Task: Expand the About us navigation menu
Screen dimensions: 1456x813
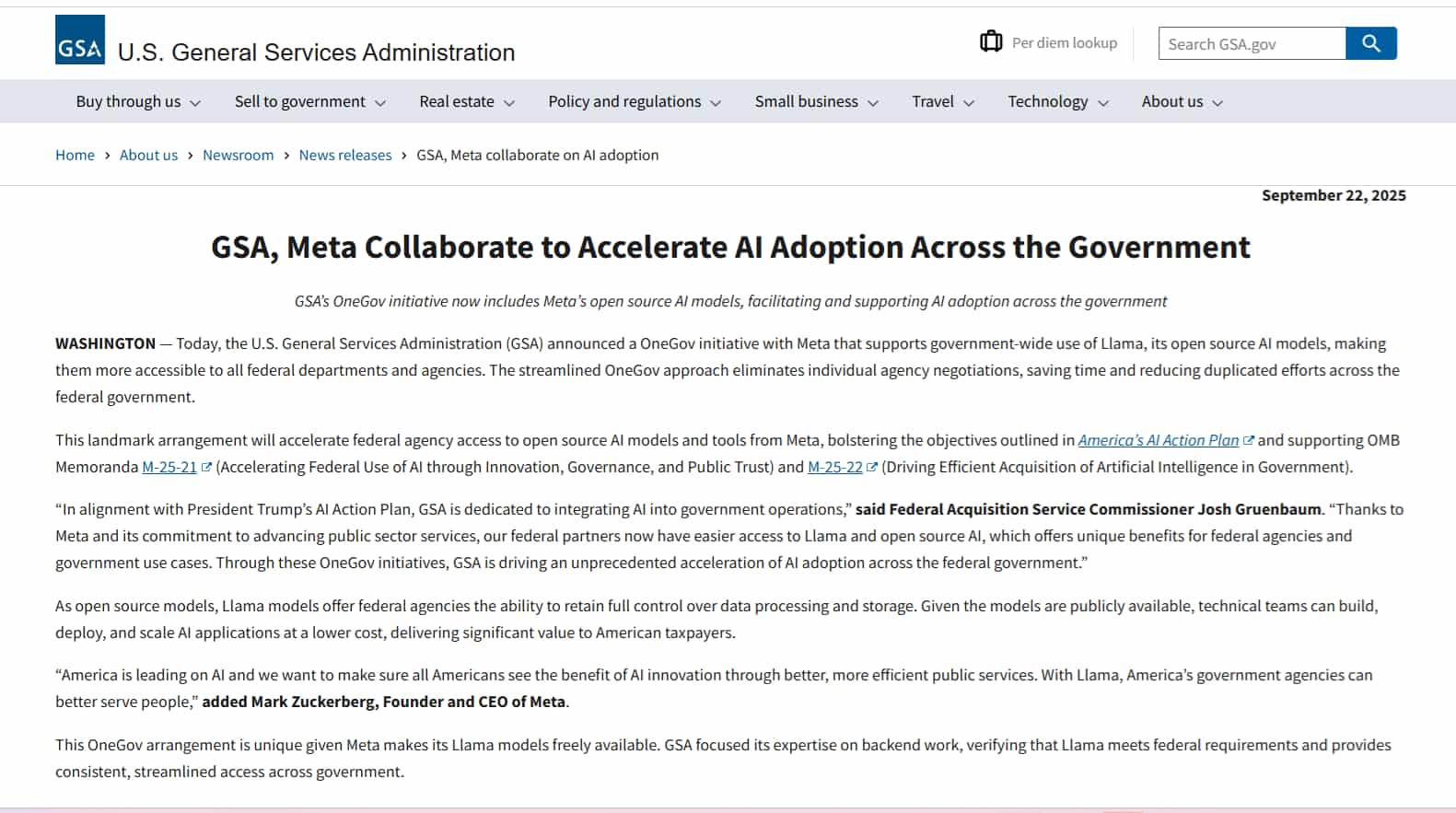Action: tap(1182, 102)
